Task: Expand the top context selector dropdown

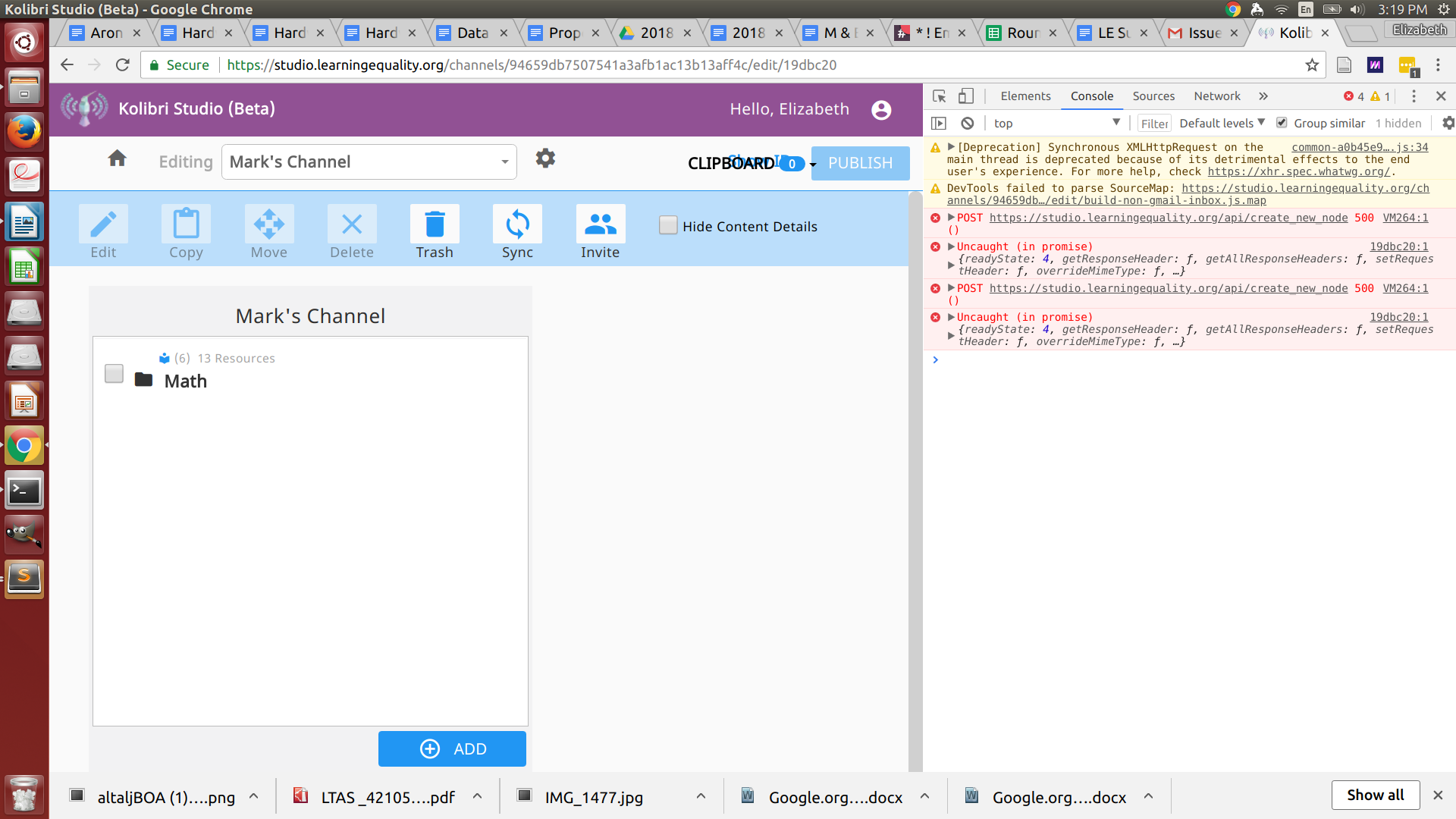Action: pos(1055,123)
